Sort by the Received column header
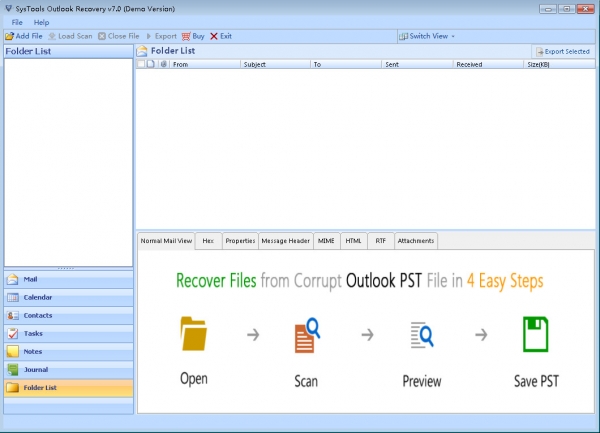The height and width of the screenshot is (433, 600). click(488, 64)
